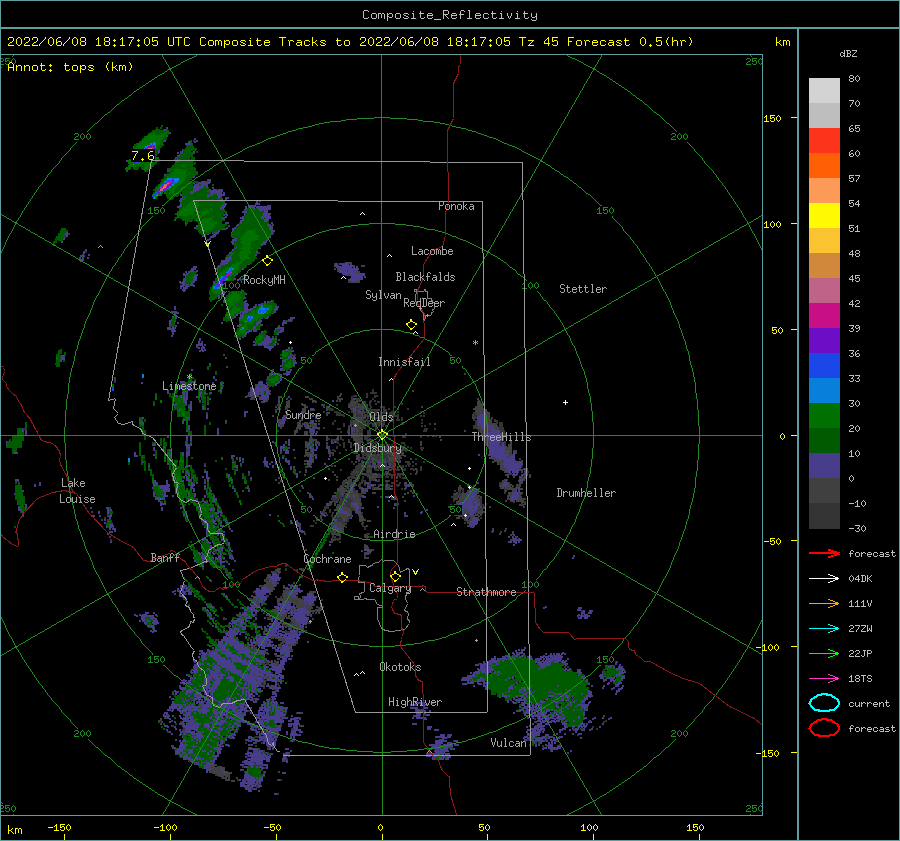Click the Drumheller town label
900x841 pixels.
pos(586,493)
